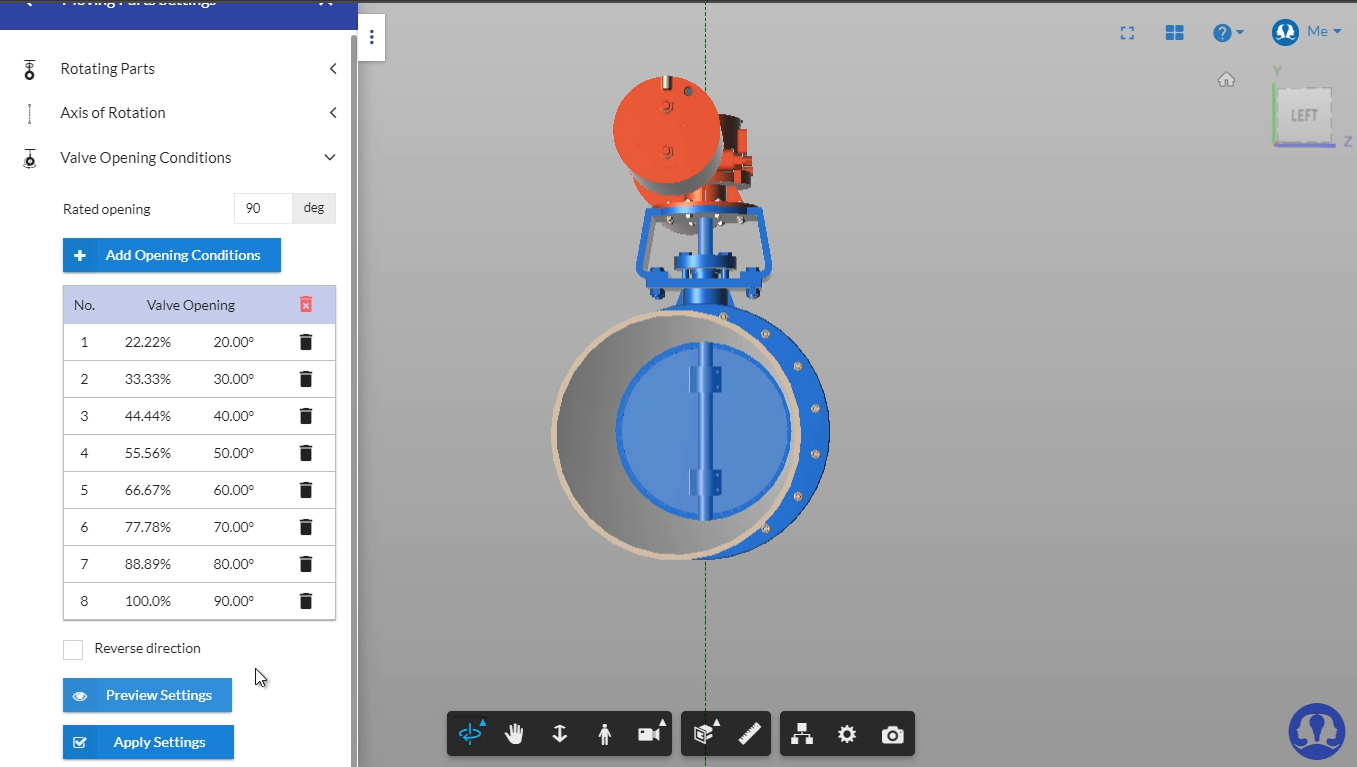Screen dimensions: 1357x767
Task: Click the 30.00° angle value
Action: pos(234,379)
